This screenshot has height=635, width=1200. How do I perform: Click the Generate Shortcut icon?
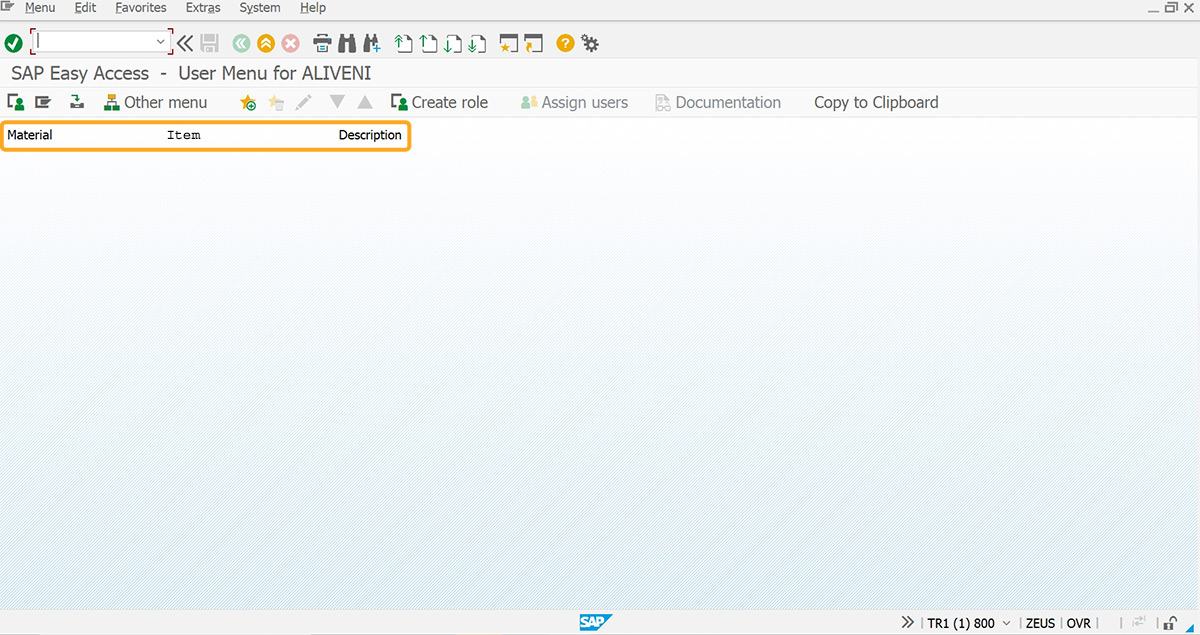[534, 43]
